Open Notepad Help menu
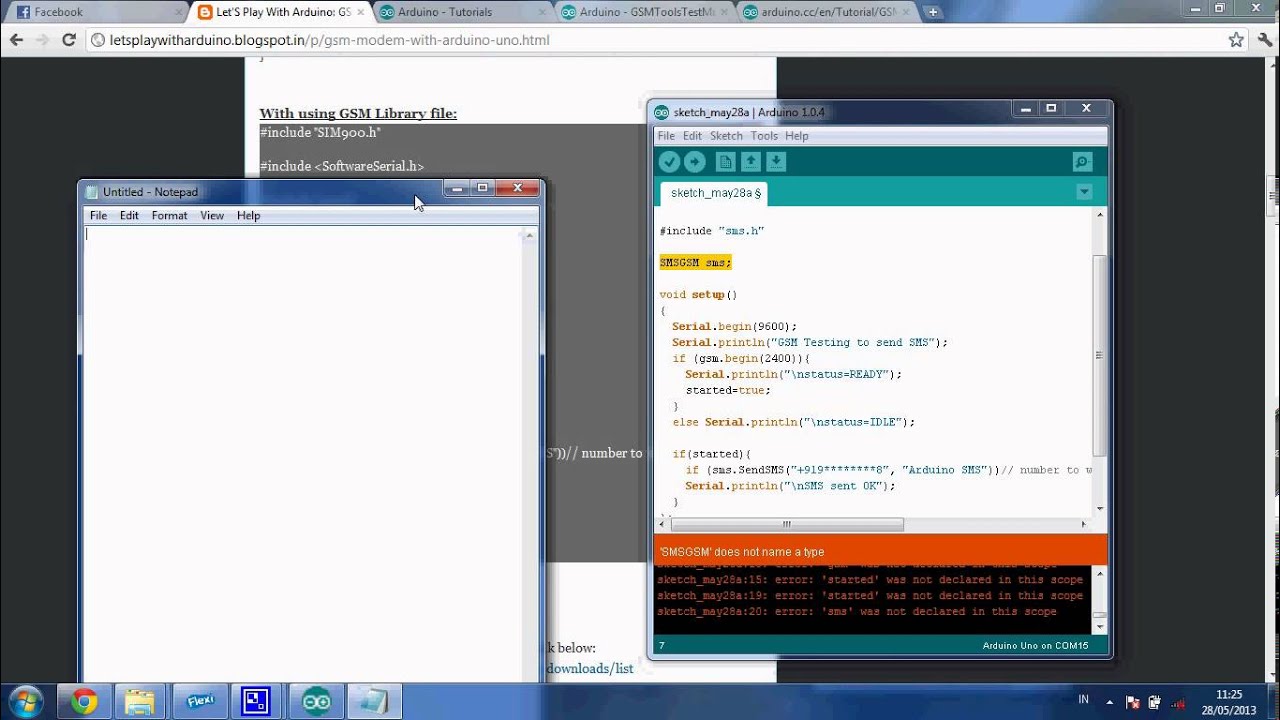The height and width of the screenshot is (720, 1280). tap(248, 215)
